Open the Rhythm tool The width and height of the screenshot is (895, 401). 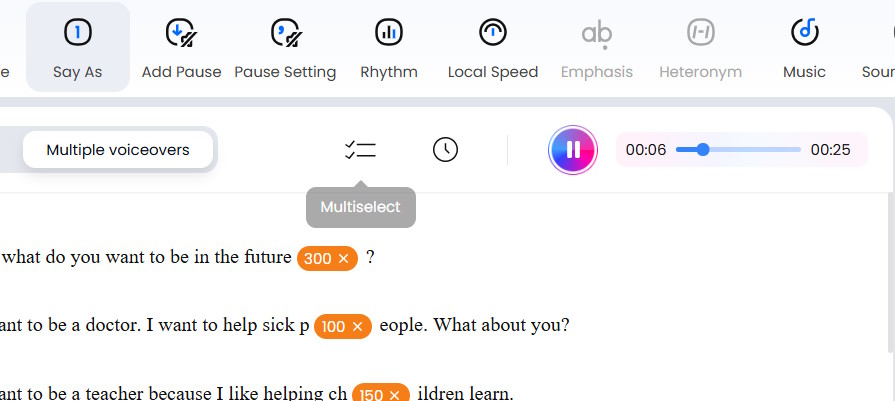pyautogui.click(x=389, y=33)
